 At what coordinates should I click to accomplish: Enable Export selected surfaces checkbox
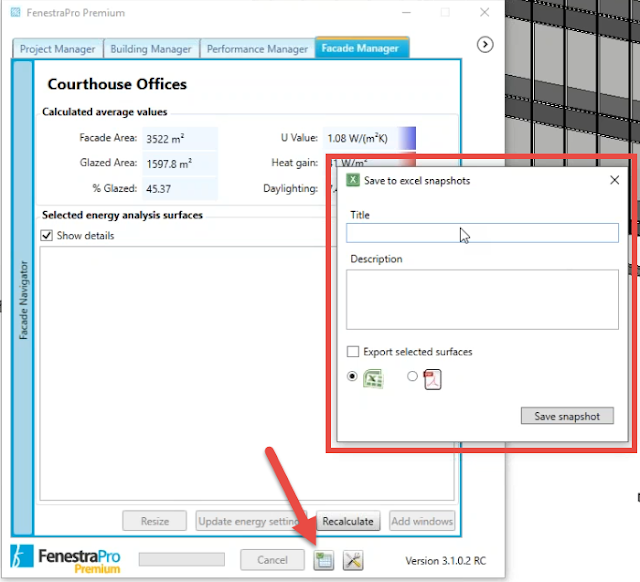tap(353, 351)
